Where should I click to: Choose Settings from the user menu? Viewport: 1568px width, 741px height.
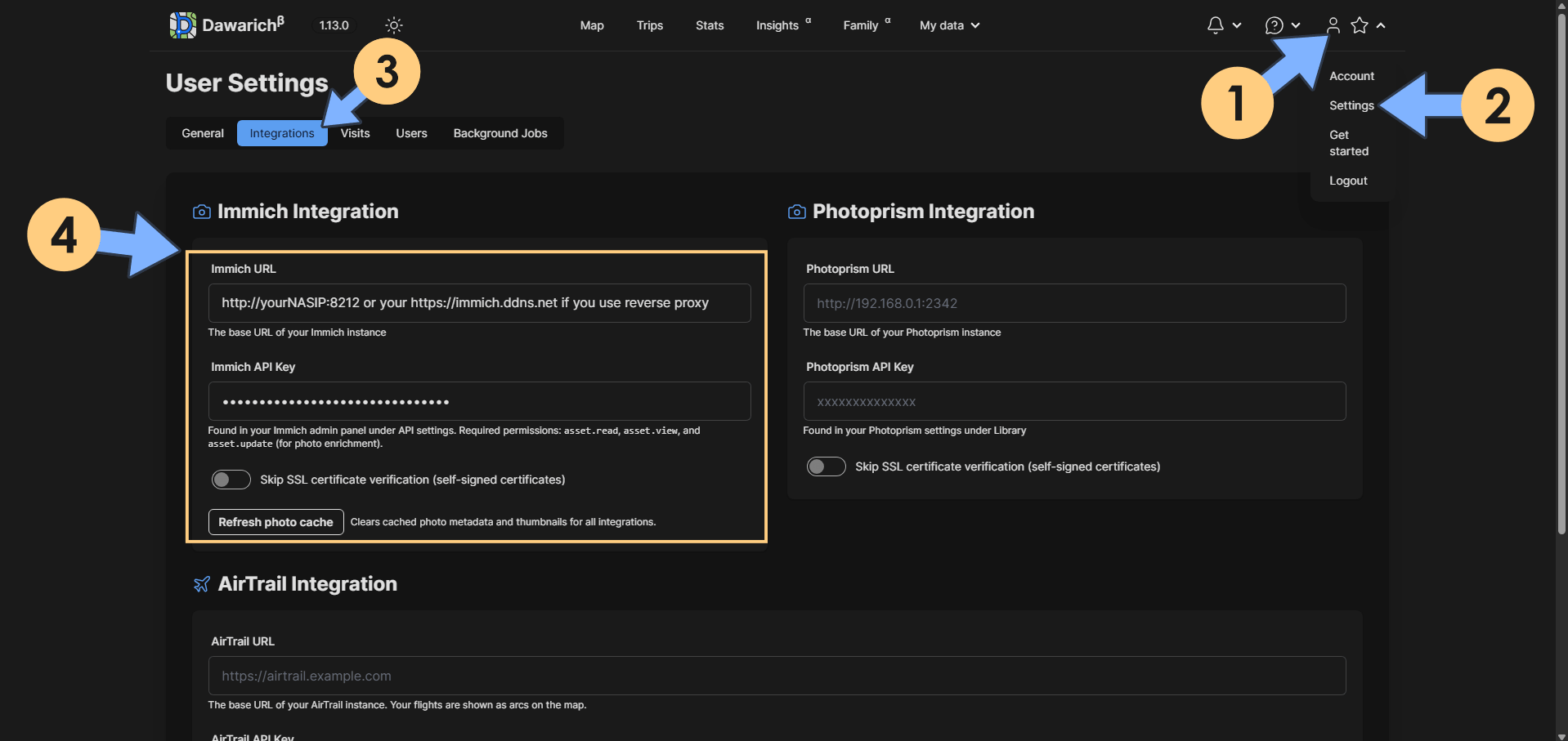click(1351, 105)
